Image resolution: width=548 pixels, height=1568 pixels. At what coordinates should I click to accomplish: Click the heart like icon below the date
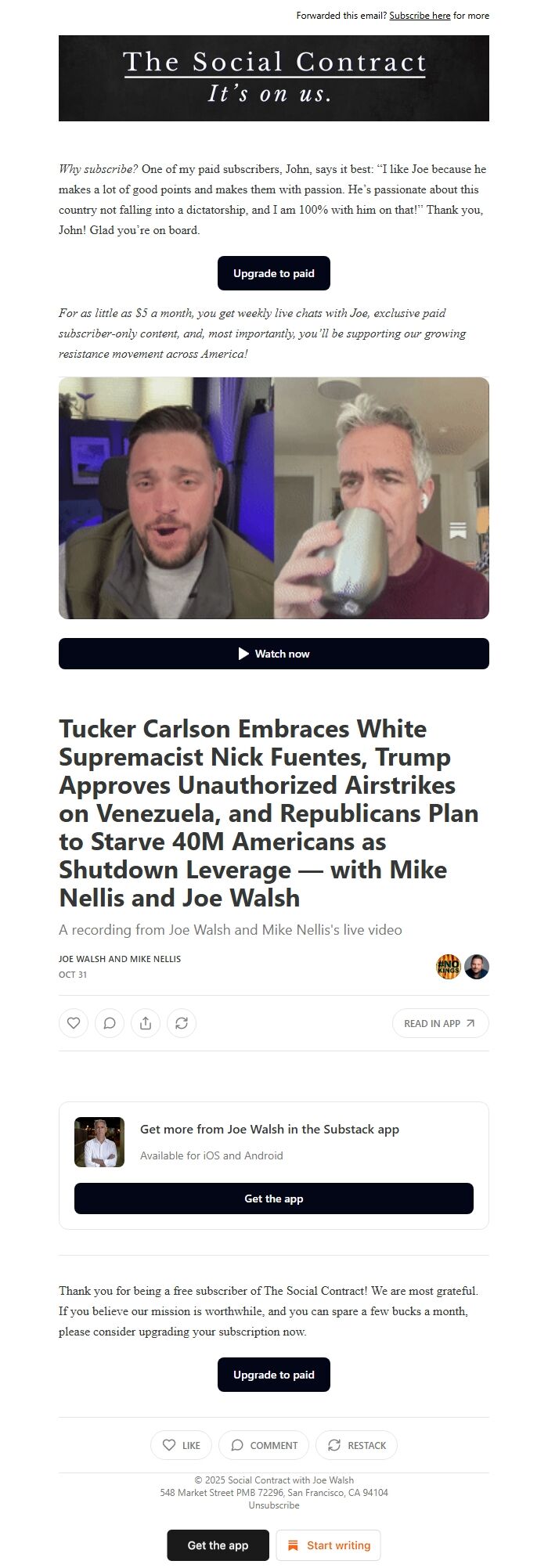pyautogui.click(x=74, y=1023)
